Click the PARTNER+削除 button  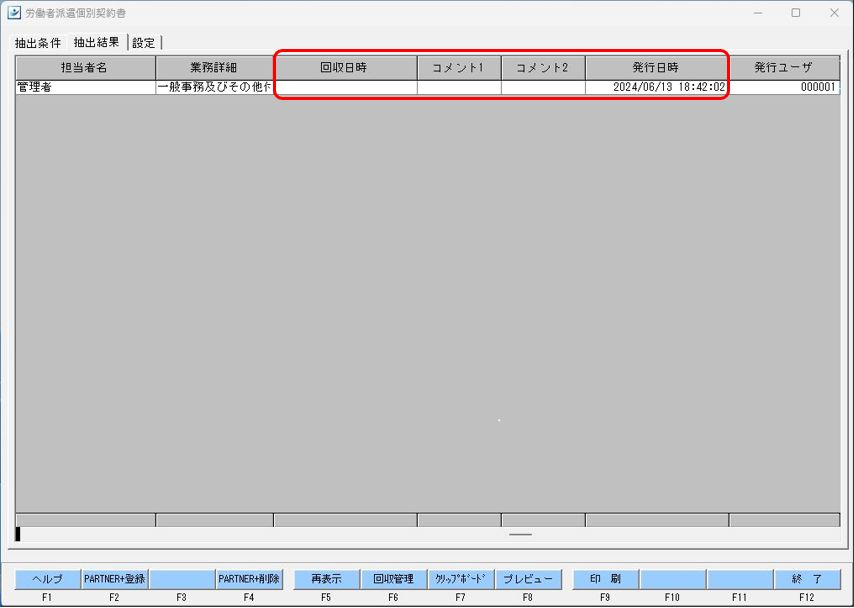coord(249,579)
